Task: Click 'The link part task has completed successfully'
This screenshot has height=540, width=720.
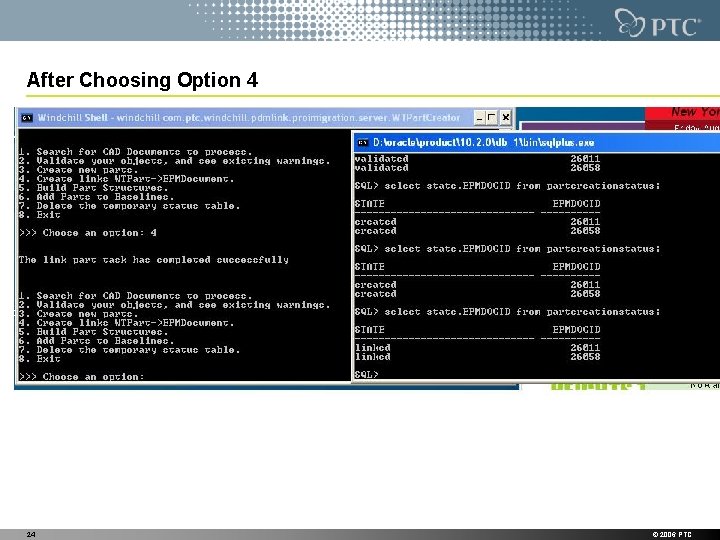Action: point(154,260)
